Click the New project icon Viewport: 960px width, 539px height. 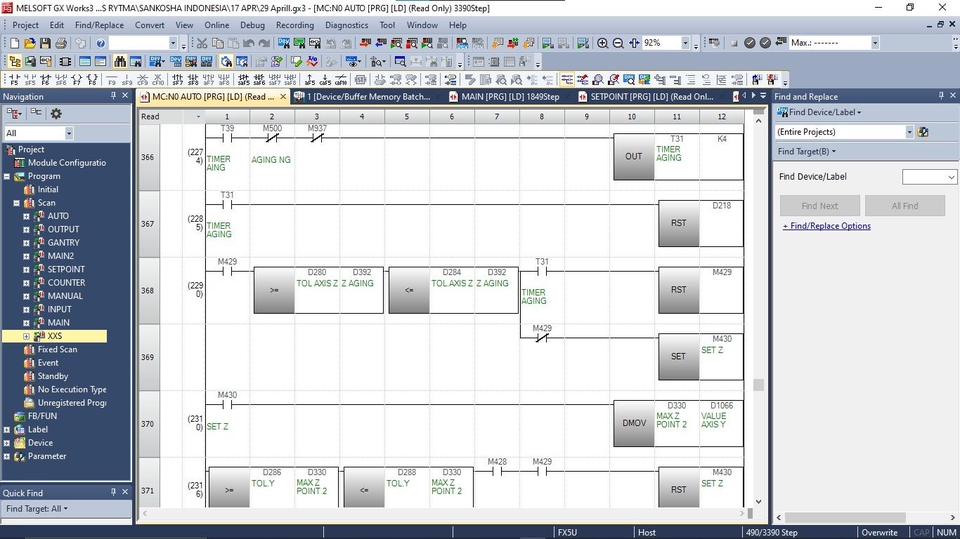pos(14,43)
